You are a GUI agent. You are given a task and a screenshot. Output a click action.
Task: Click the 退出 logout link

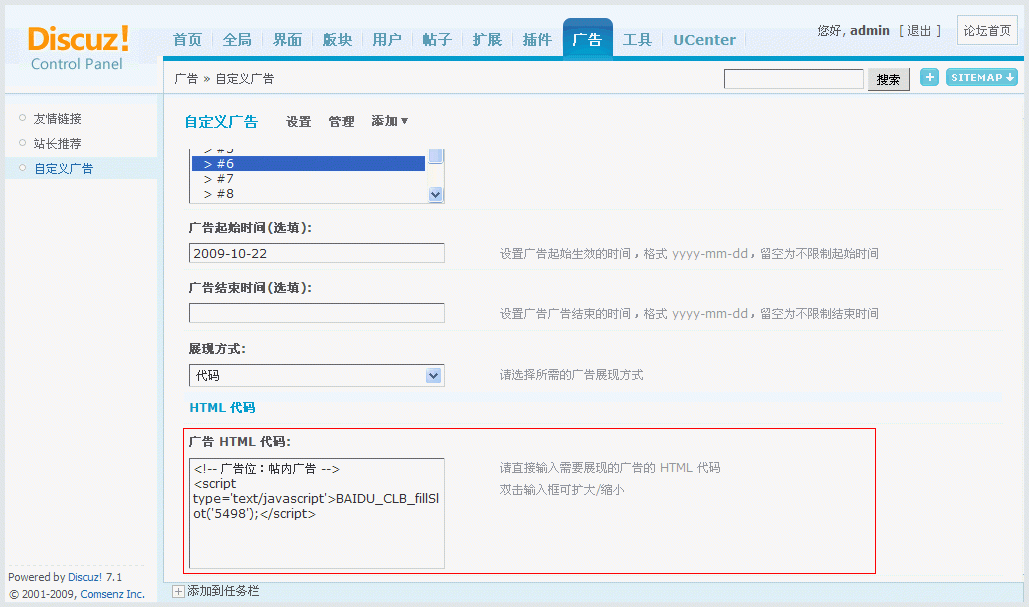919,31
